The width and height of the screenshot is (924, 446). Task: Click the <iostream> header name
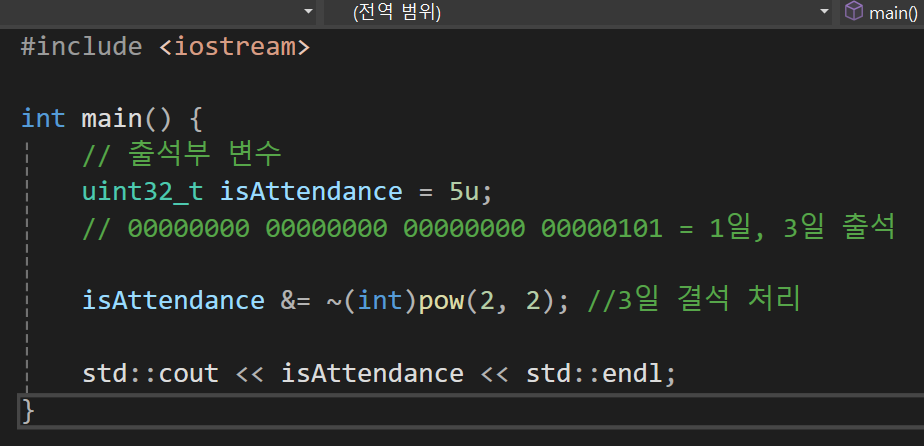[234, 47]
